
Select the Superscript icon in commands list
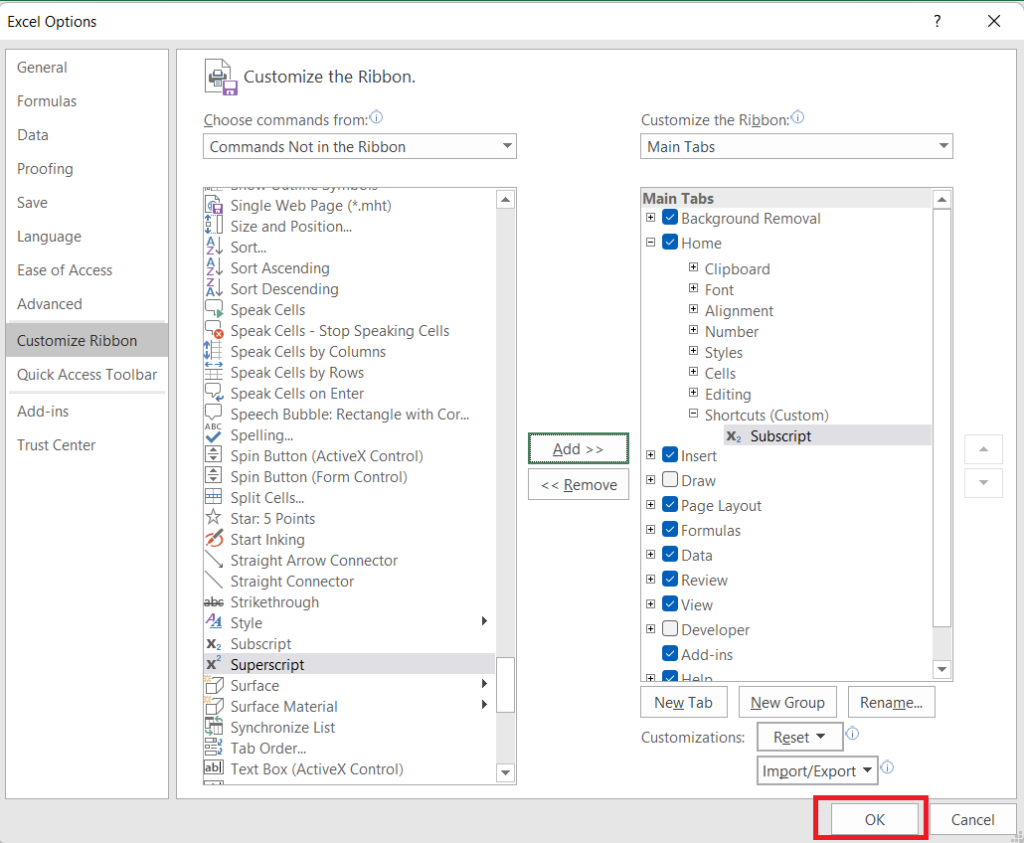[214, 664]
